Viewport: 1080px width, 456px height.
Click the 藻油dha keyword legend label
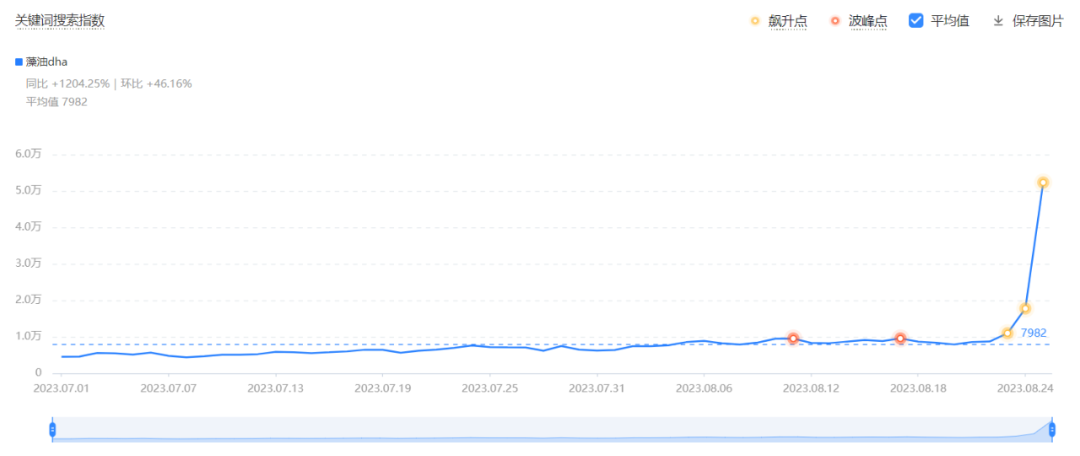click(x=47, y=62)
